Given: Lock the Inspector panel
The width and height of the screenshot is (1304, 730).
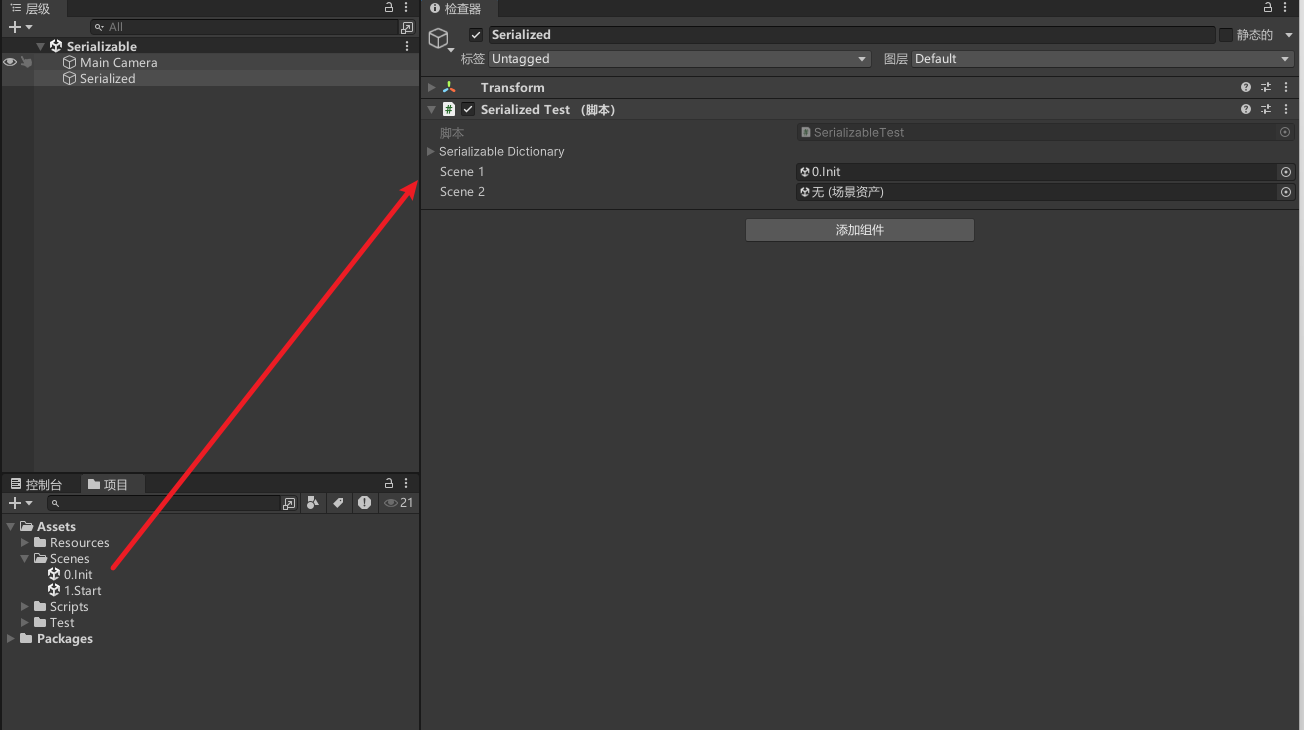Looking at the screenshot, I should [x=1269, y=8].
